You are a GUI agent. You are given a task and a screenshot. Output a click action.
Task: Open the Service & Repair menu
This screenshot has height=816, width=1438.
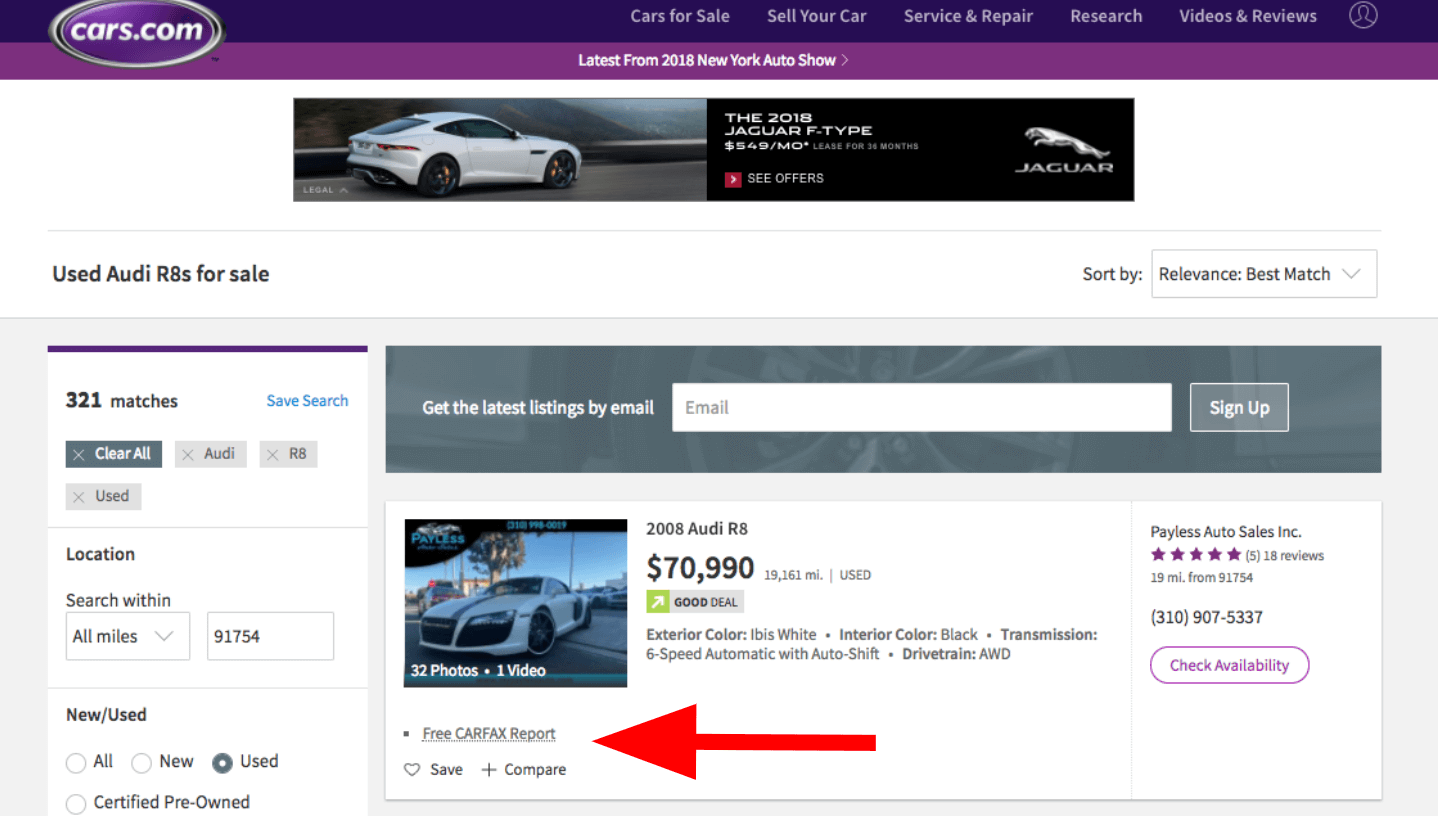[x=968, y=16]
